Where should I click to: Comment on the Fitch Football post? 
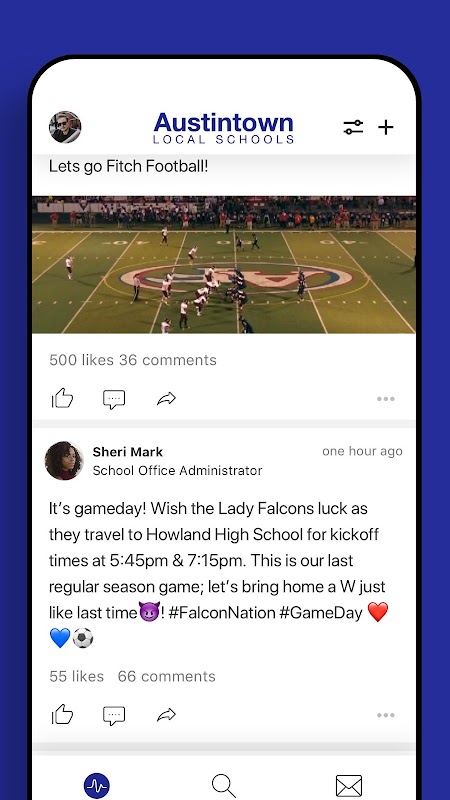tap(114, 399)
